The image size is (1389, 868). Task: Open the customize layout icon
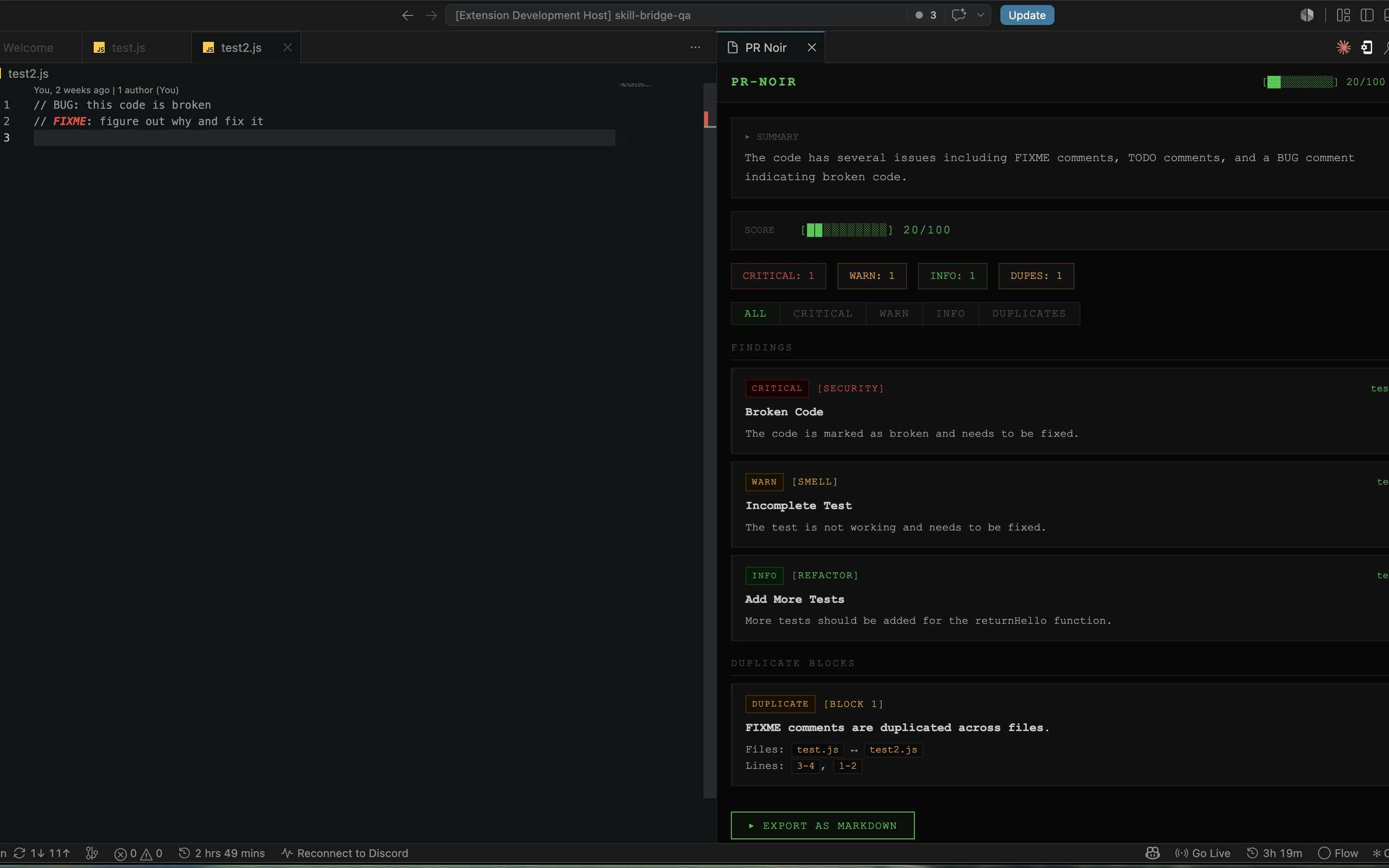[1343, 15]
